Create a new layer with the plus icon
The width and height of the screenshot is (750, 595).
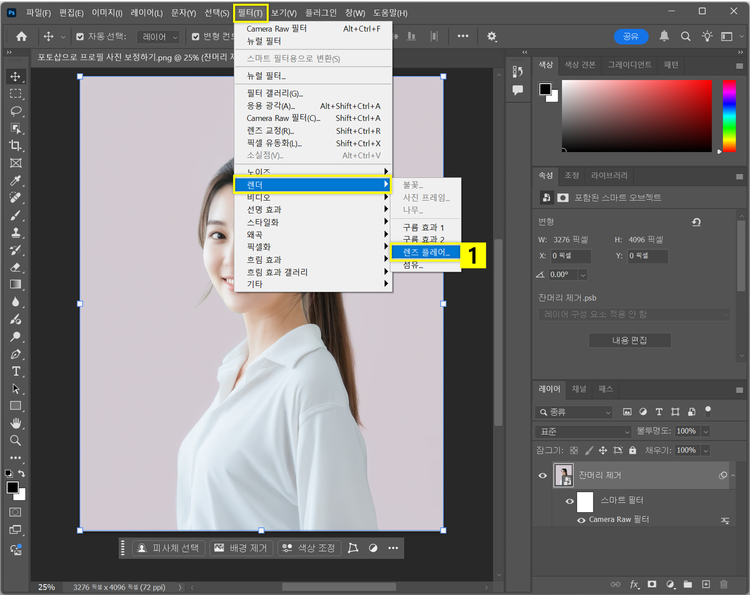click(706, 584)
